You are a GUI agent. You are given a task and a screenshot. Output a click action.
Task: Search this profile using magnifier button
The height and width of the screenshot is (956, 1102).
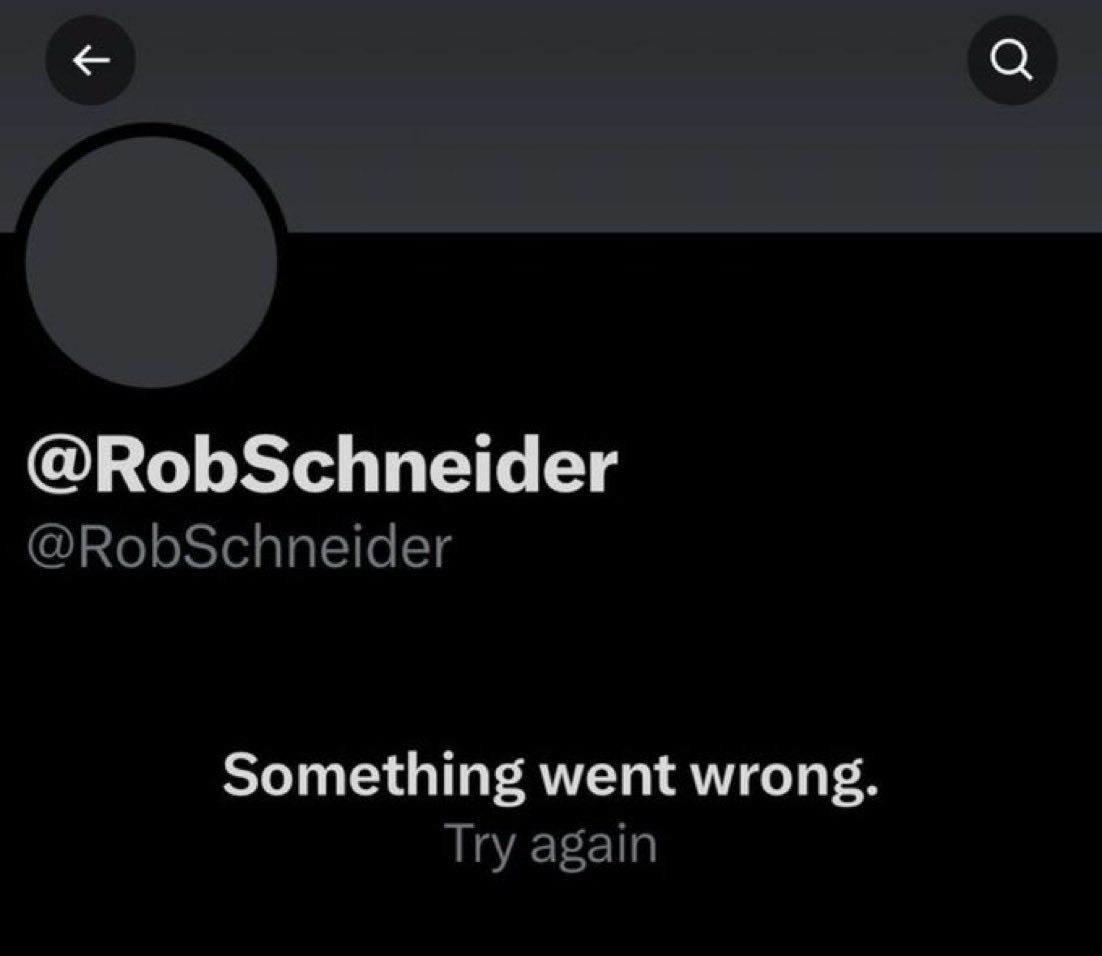click(x=1012, y=60)
